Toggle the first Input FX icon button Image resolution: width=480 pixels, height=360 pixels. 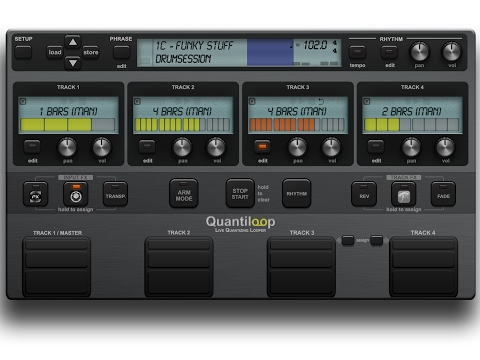pyautogui.click(x=36, y=194)
